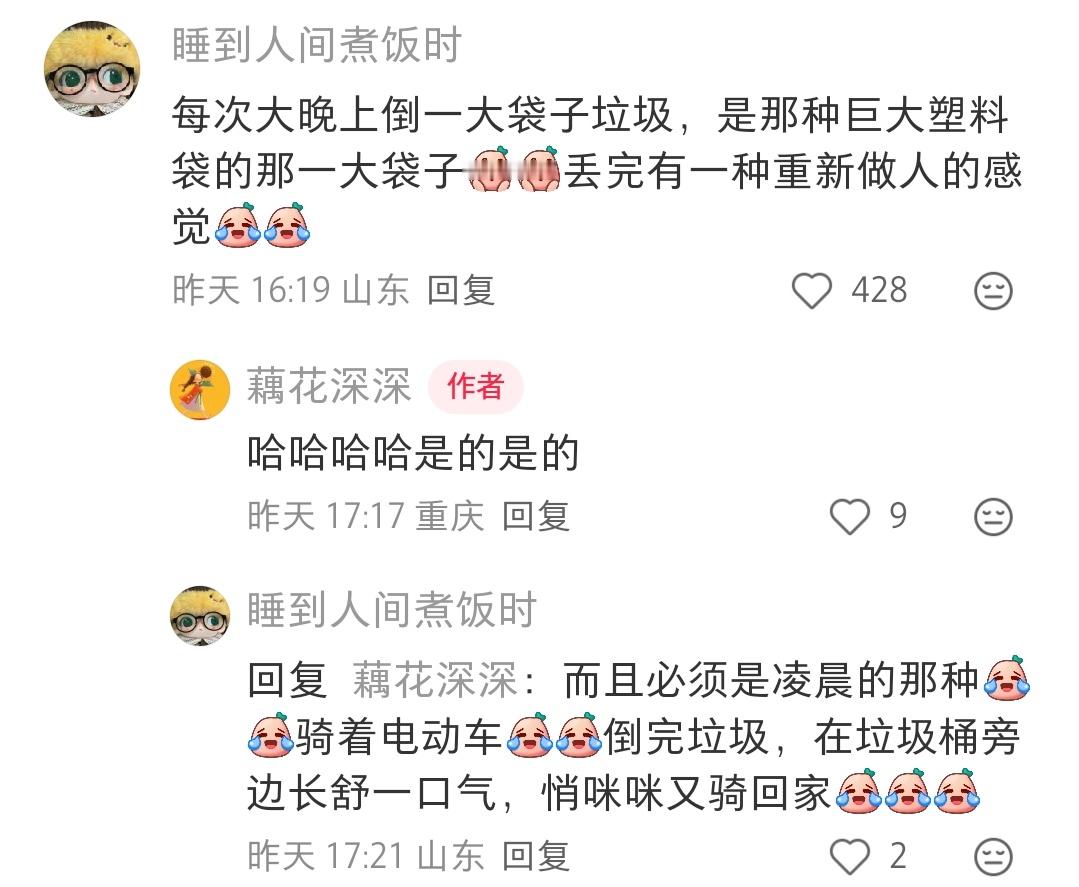
Task: Like the comment with 428 likes
Action: (x=812, y=290)
